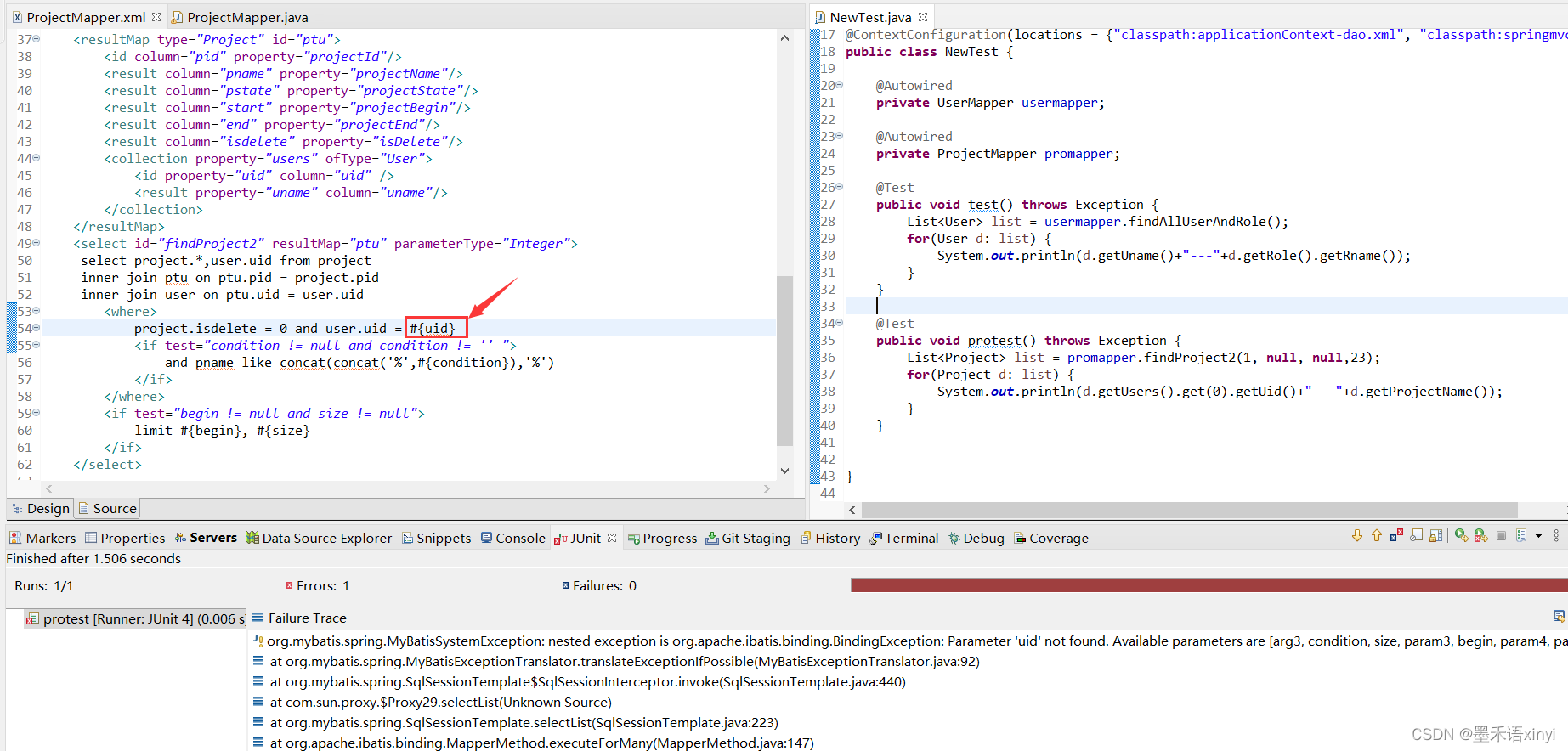Rerun the JUnit test
The height and width of the screenshot is (751, 1568).
1461,536
